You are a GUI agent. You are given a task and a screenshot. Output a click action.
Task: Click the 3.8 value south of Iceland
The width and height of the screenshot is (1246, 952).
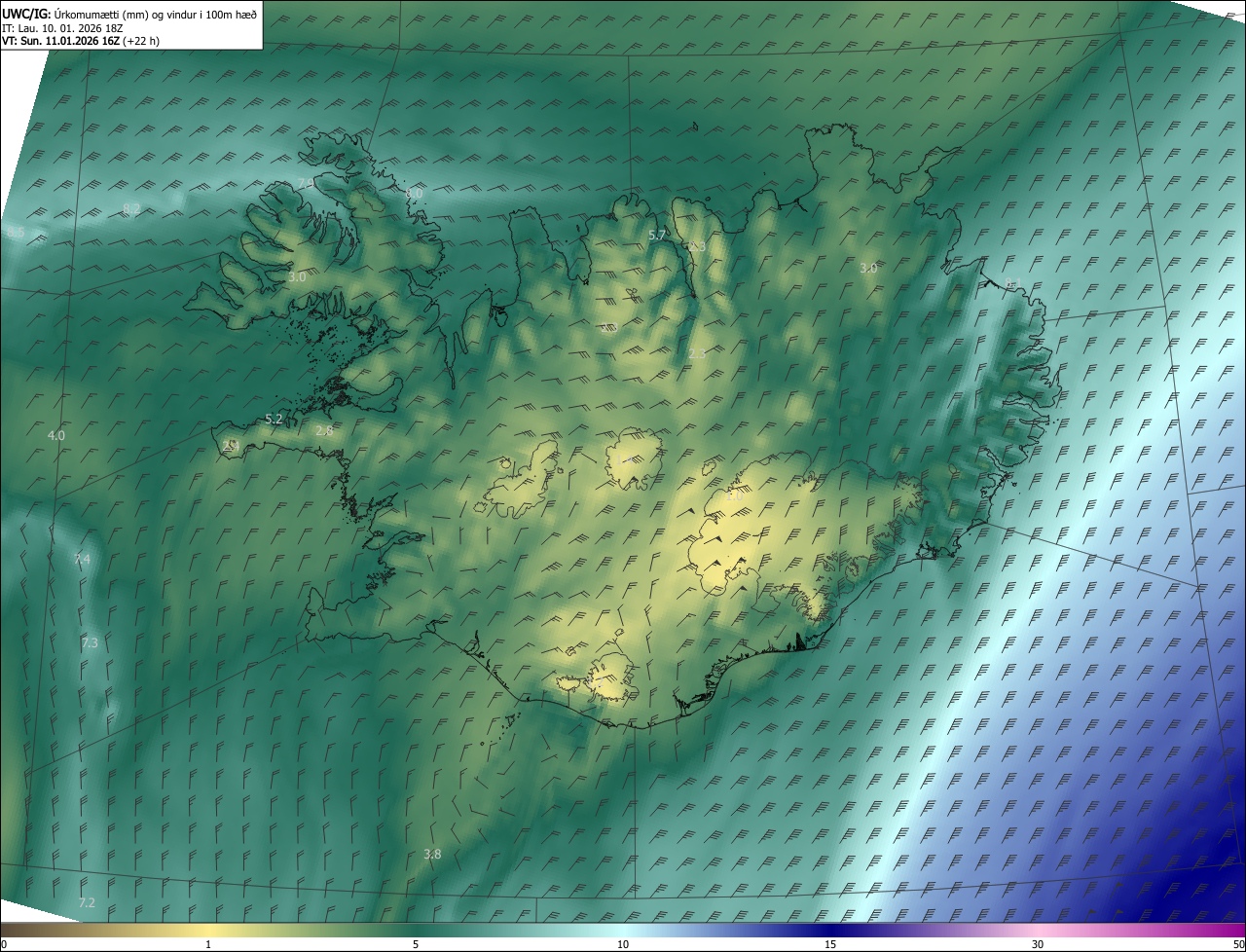432,854
